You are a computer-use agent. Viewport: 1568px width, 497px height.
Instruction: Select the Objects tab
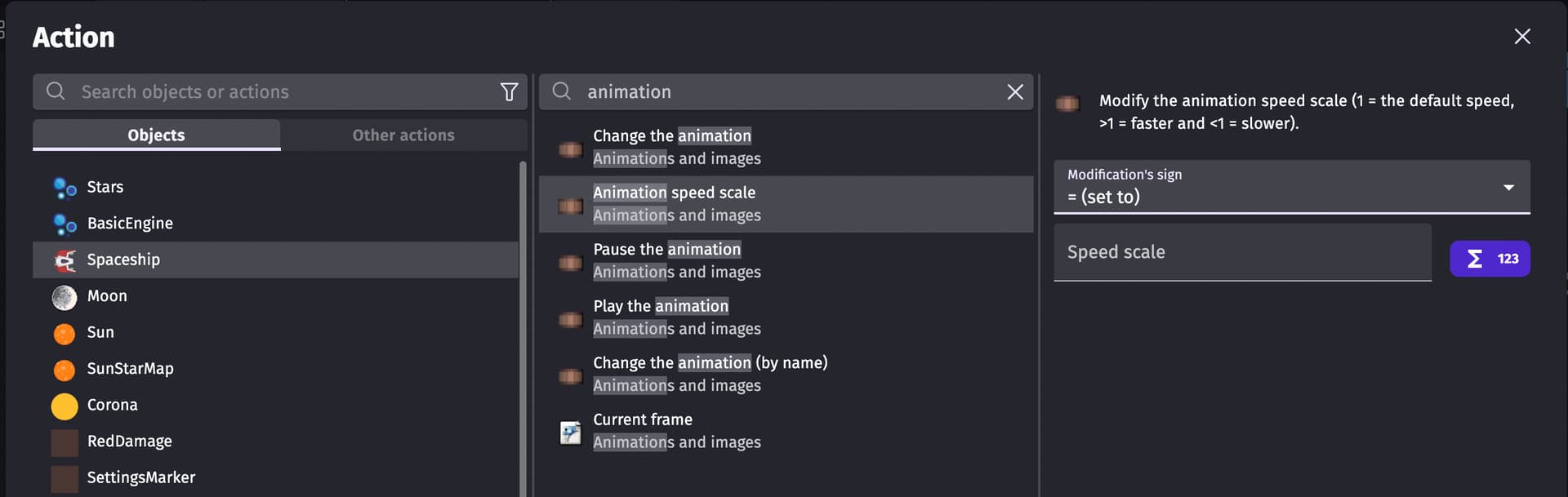(x=156, y=135)
